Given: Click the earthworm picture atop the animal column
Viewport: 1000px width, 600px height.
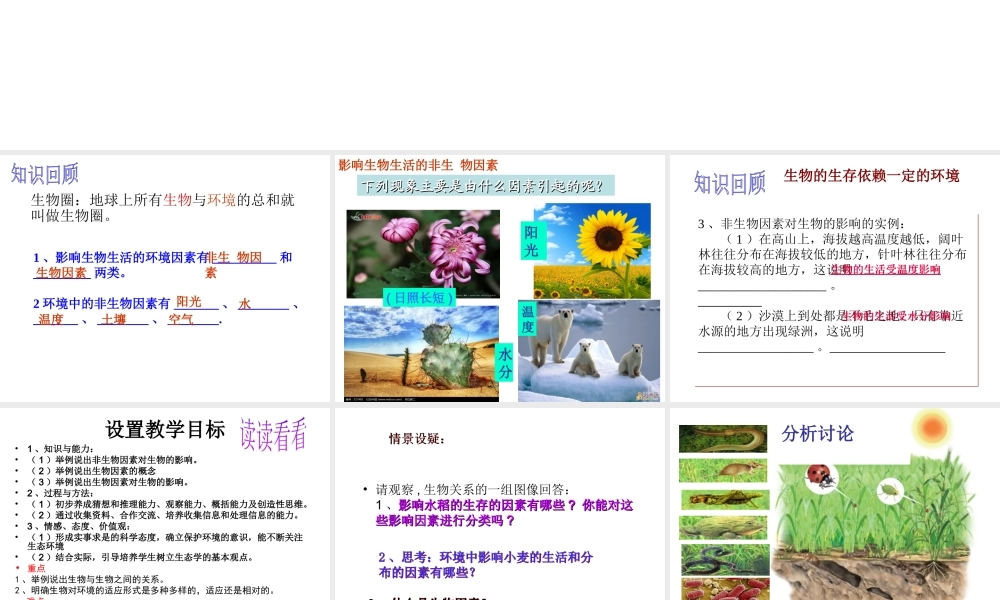Looking at the screenshot, I should click(723, 439).
